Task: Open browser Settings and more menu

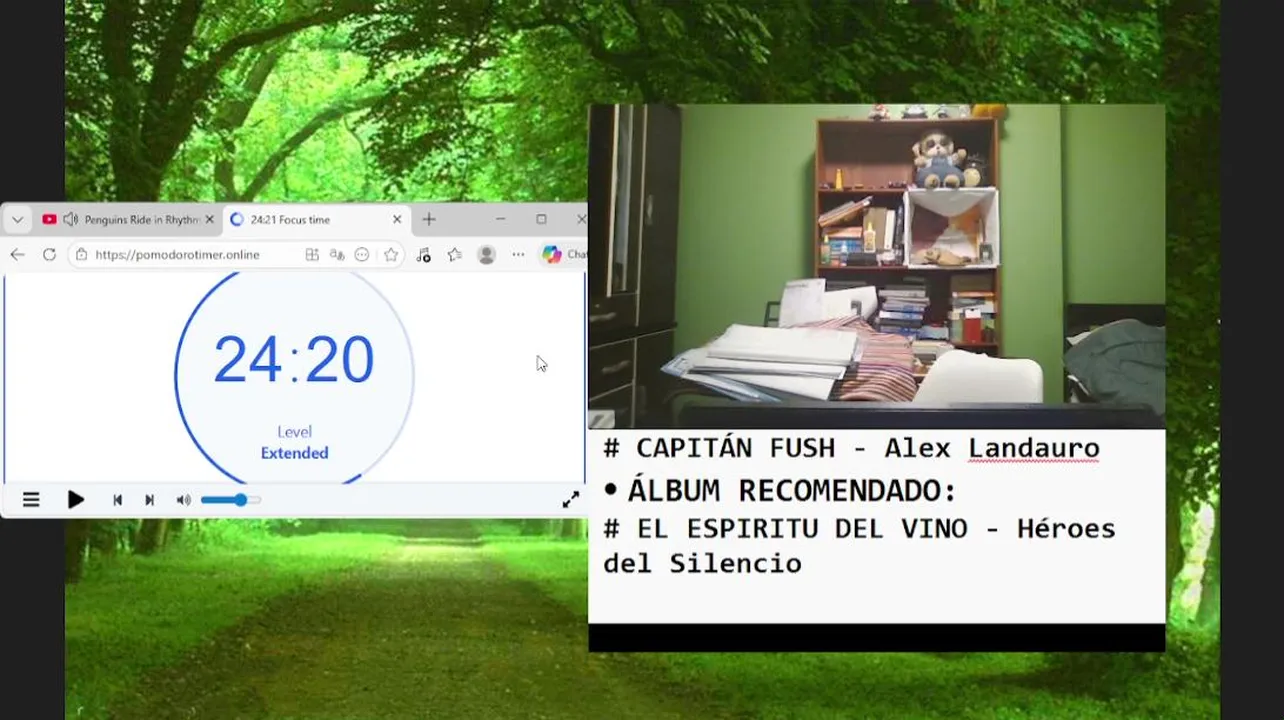Action: point(518,255)
